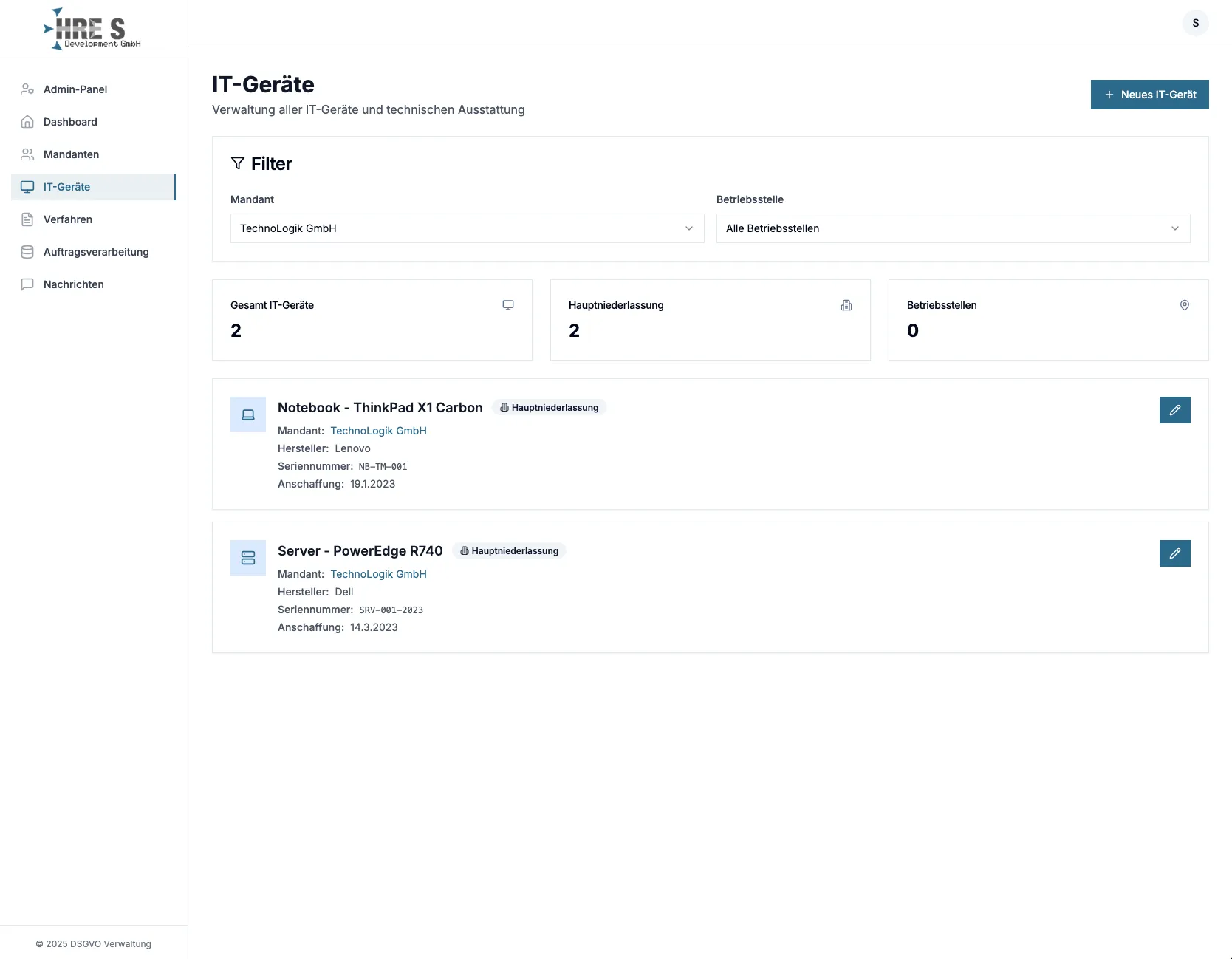Click the laptop icon beside Notebook entry
This screenshot has height=959, width=1232.
point(248,414)
